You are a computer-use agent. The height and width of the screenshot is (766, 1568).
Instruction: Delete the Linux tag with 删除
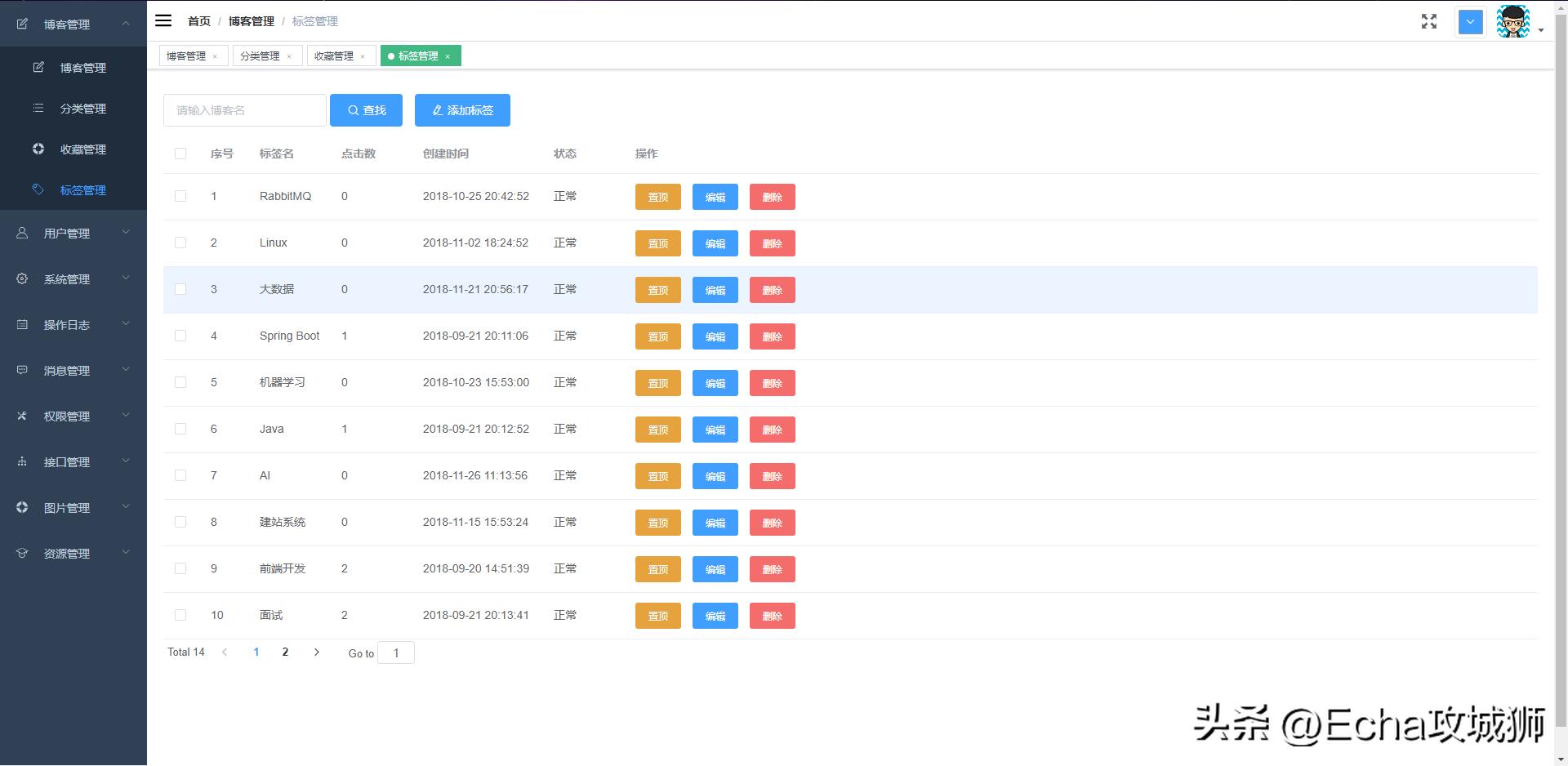(x=772, y=243)
